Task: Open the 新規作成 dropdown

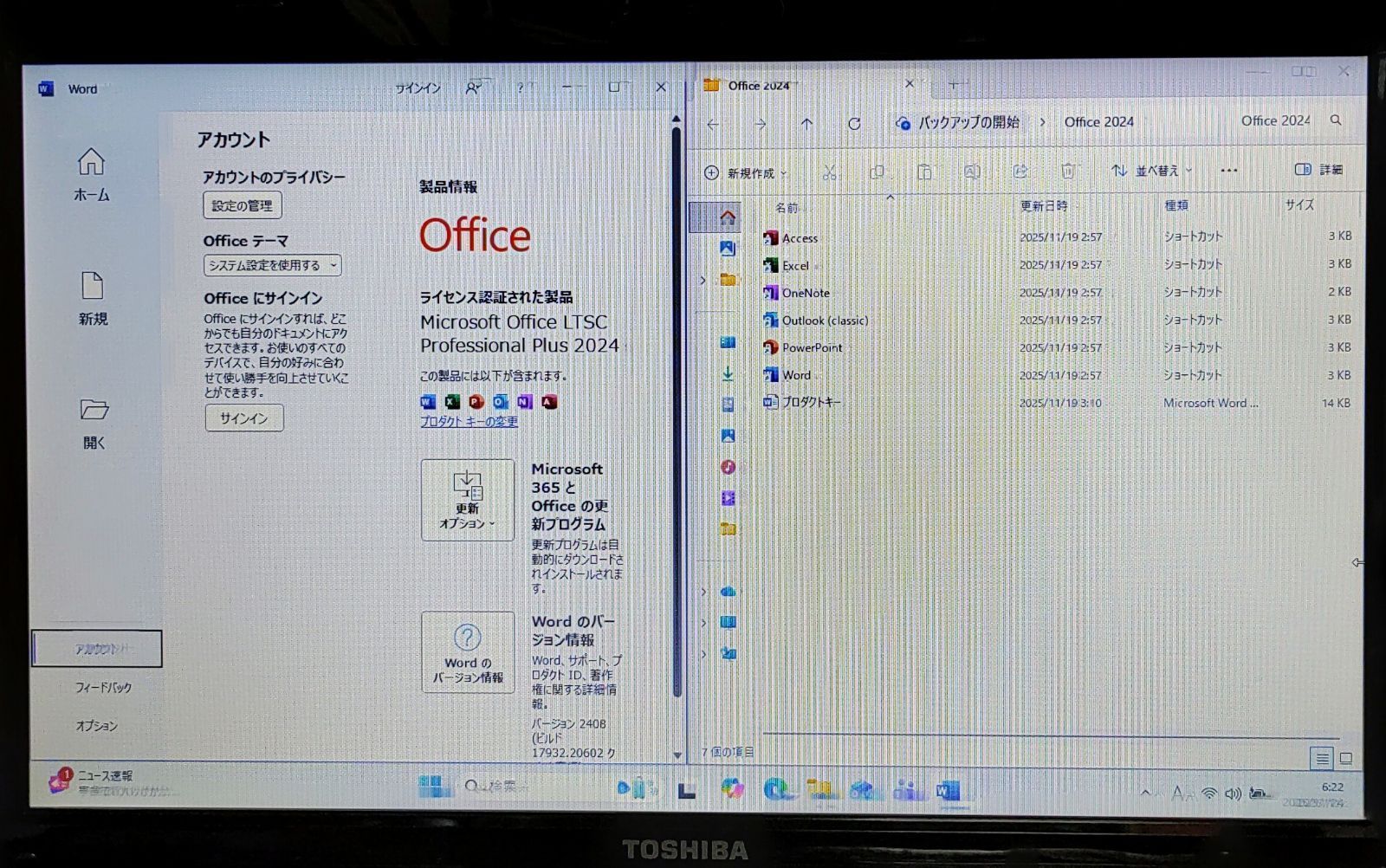Action: point(746,172)
